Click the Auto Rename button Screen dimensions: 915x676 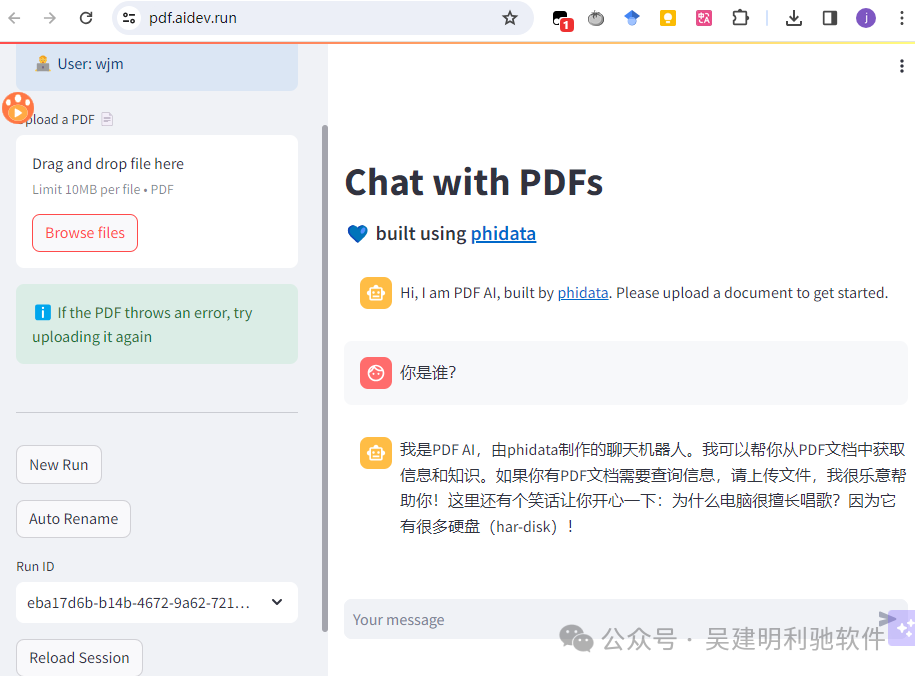[74, 518]
